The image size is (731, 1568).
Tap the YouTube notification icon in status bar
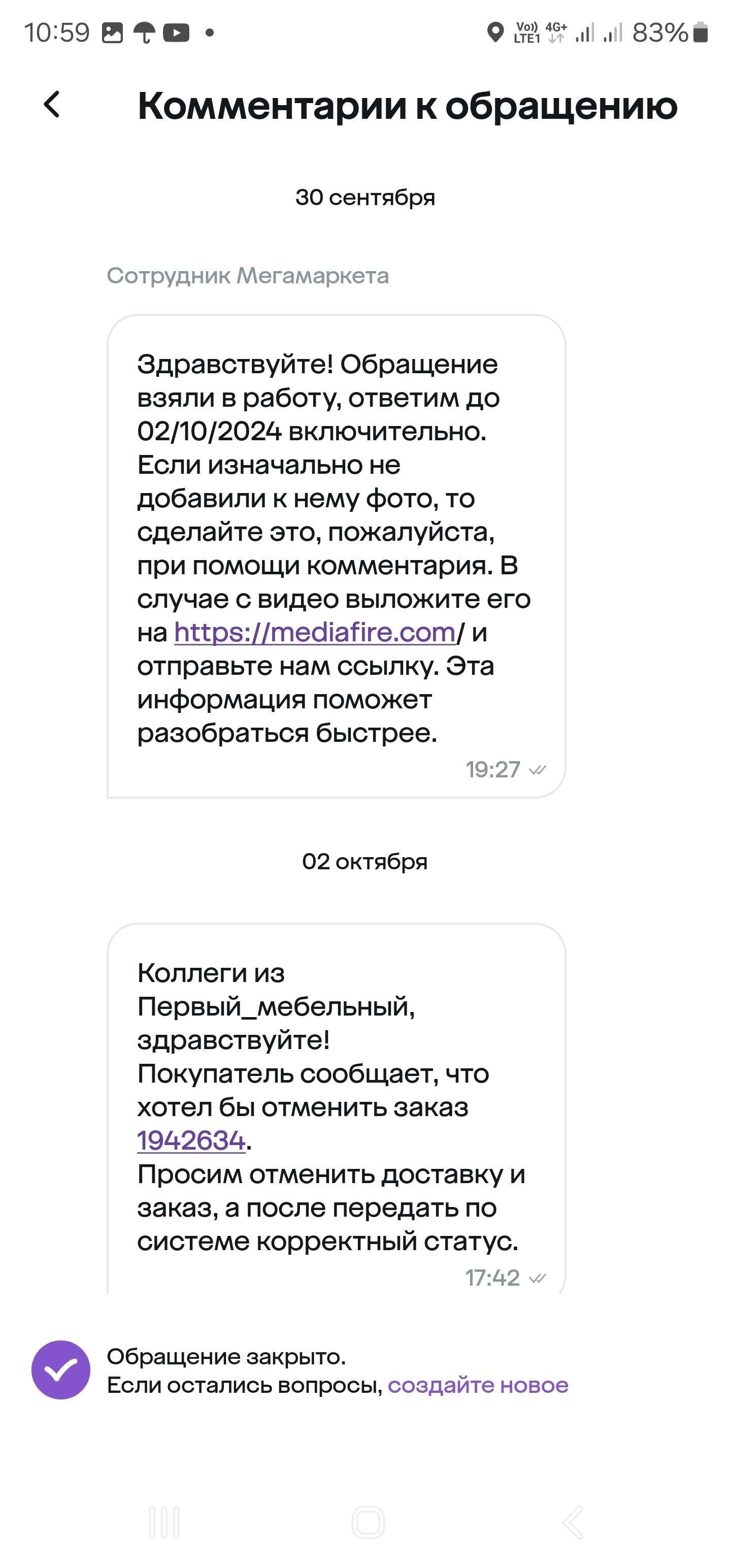pyautogui.click(x=176, y=32)
